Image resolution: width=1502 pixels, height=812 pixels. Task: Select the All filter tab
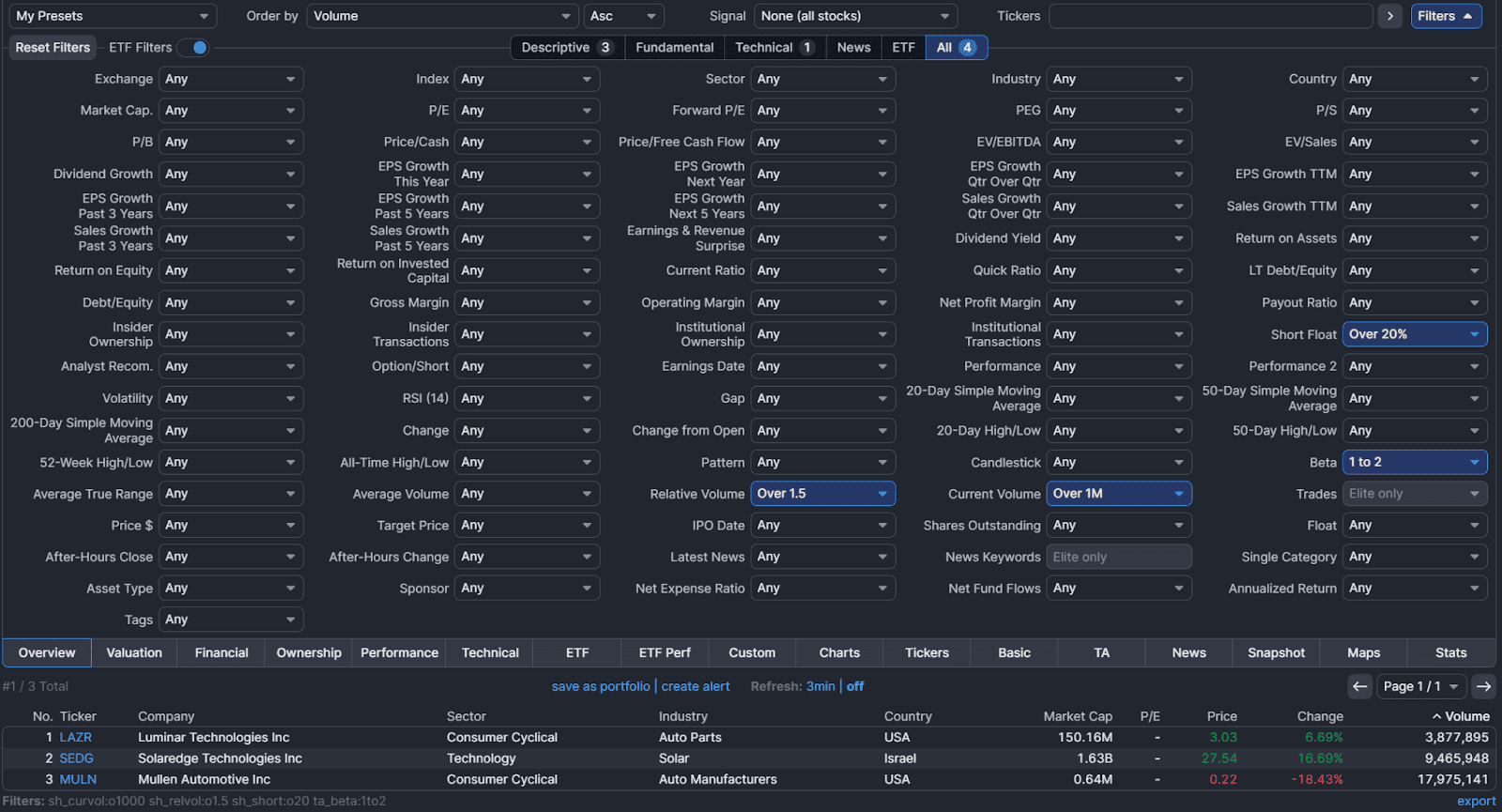(957, 47)
